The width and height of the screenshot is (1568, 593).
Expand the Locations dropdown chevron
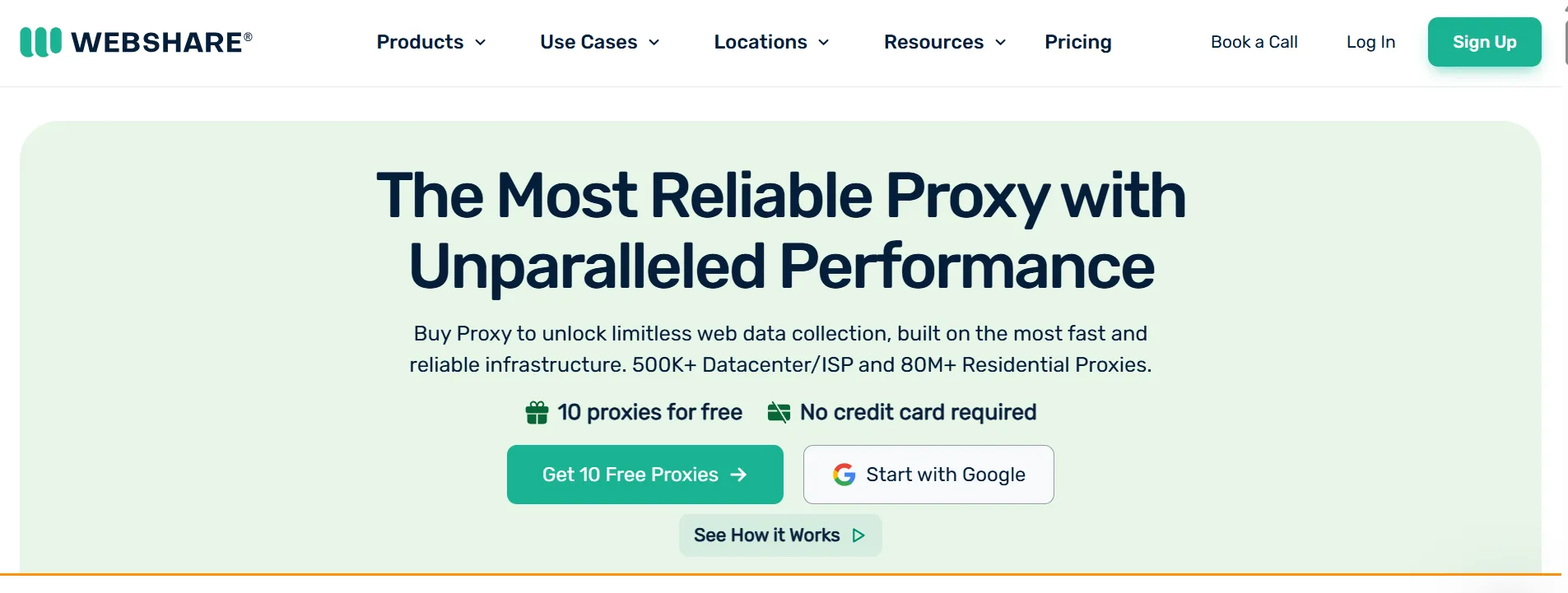point(824,43)
